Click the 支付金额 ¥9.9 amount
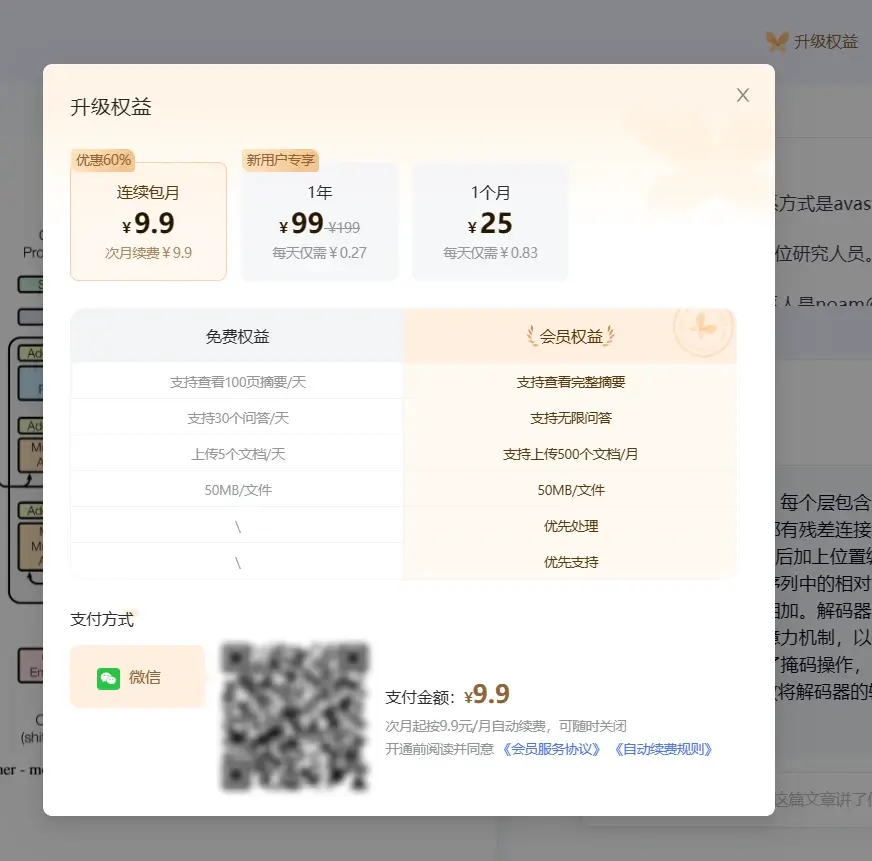The image size is (872, 861). (490, 695)
